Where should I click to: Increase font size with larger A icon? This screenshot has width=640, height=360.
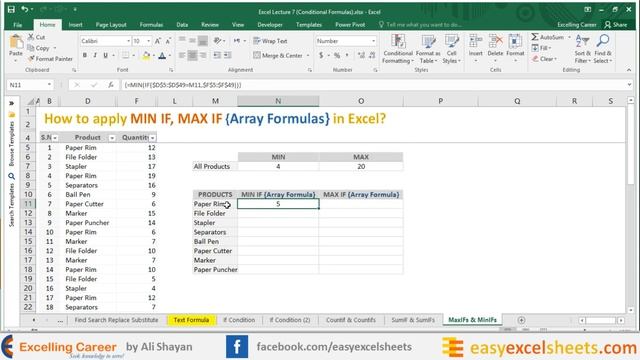pyautogui.click(x=158, y=41)
